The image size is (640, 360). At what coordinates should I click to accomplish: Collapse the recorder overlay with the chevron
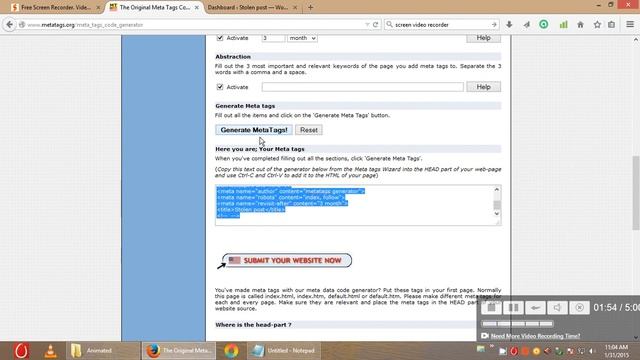coord(636,338)
